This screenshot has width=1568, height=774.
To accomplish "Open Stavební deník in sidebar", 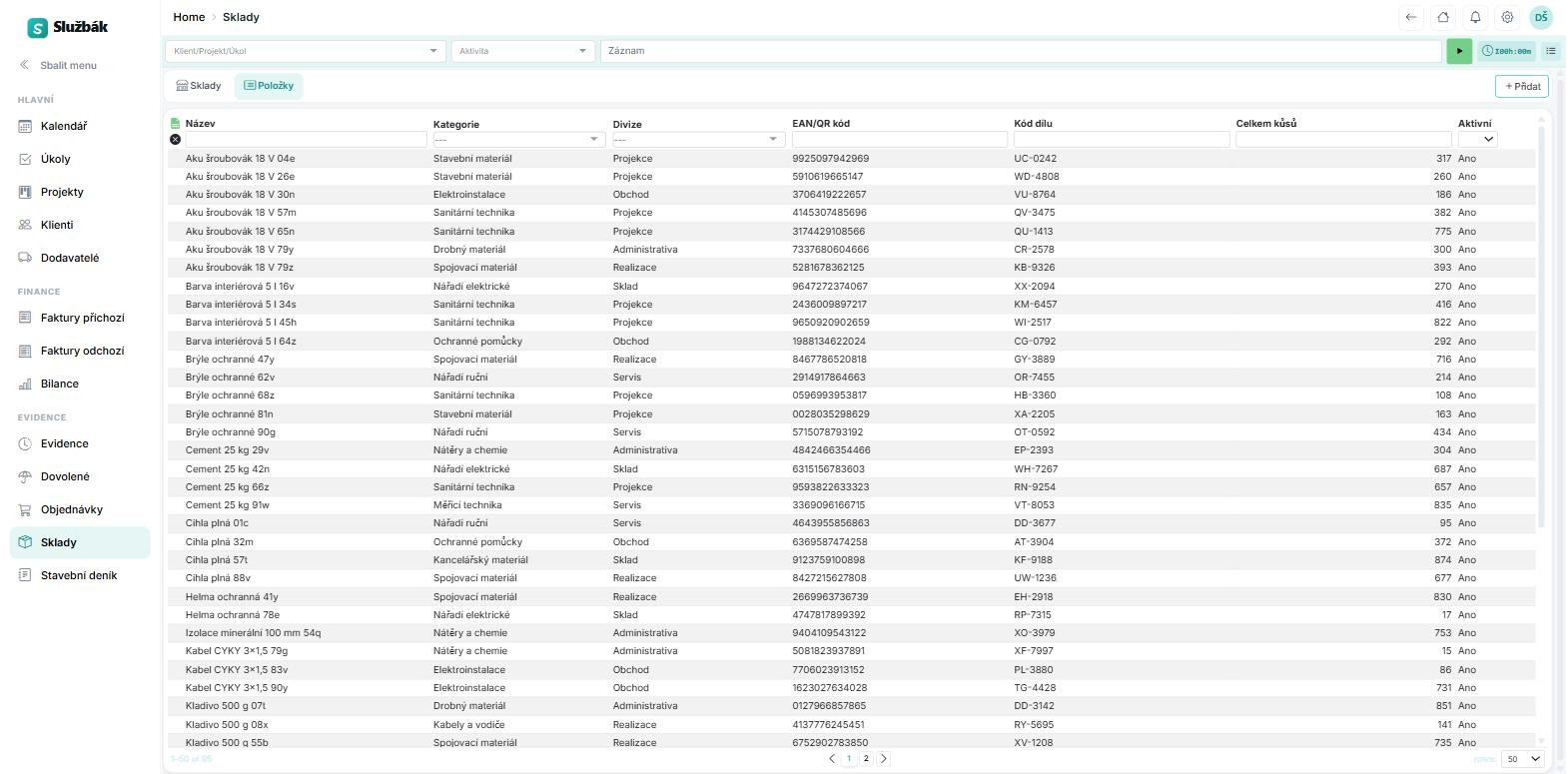I will [80, 575].
